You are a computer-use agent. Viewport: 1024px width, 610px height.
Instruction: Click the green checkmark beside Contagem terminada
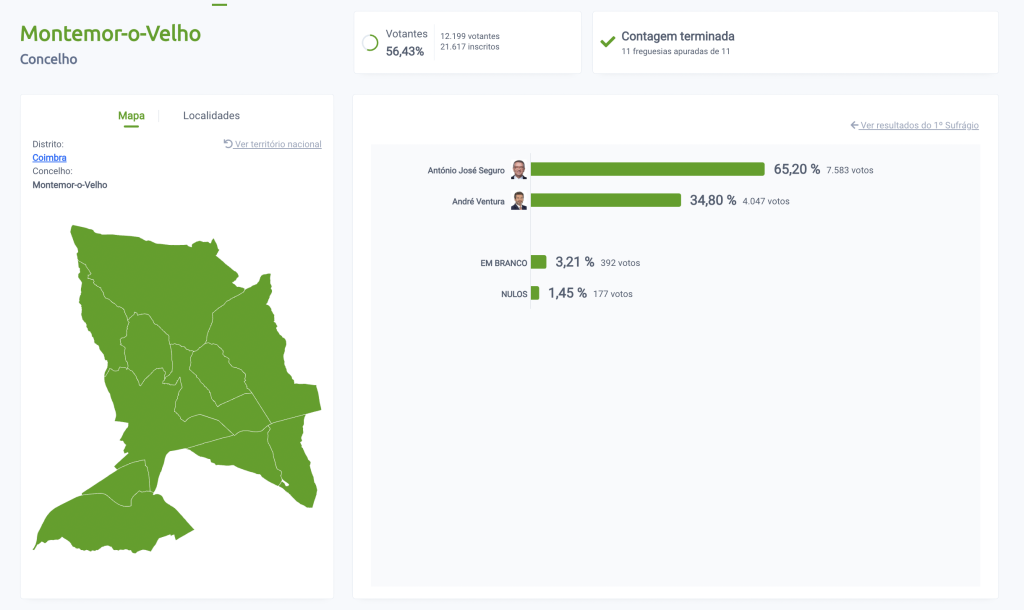606,42
